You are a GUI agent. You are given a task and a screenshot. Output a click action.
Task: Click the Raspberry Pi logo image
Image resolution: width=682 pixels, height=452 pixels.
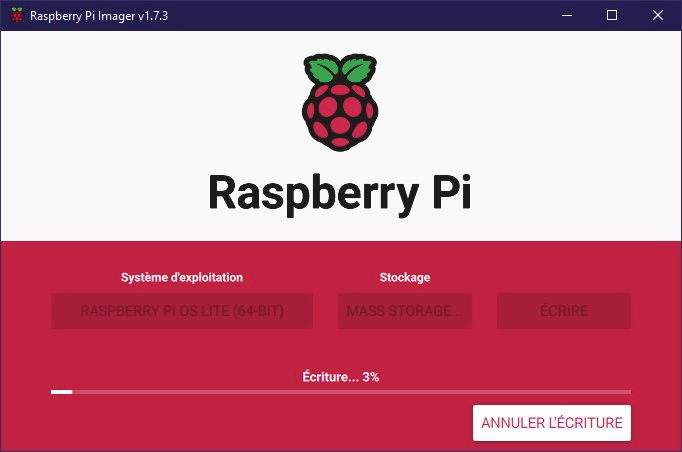(340, 103)
